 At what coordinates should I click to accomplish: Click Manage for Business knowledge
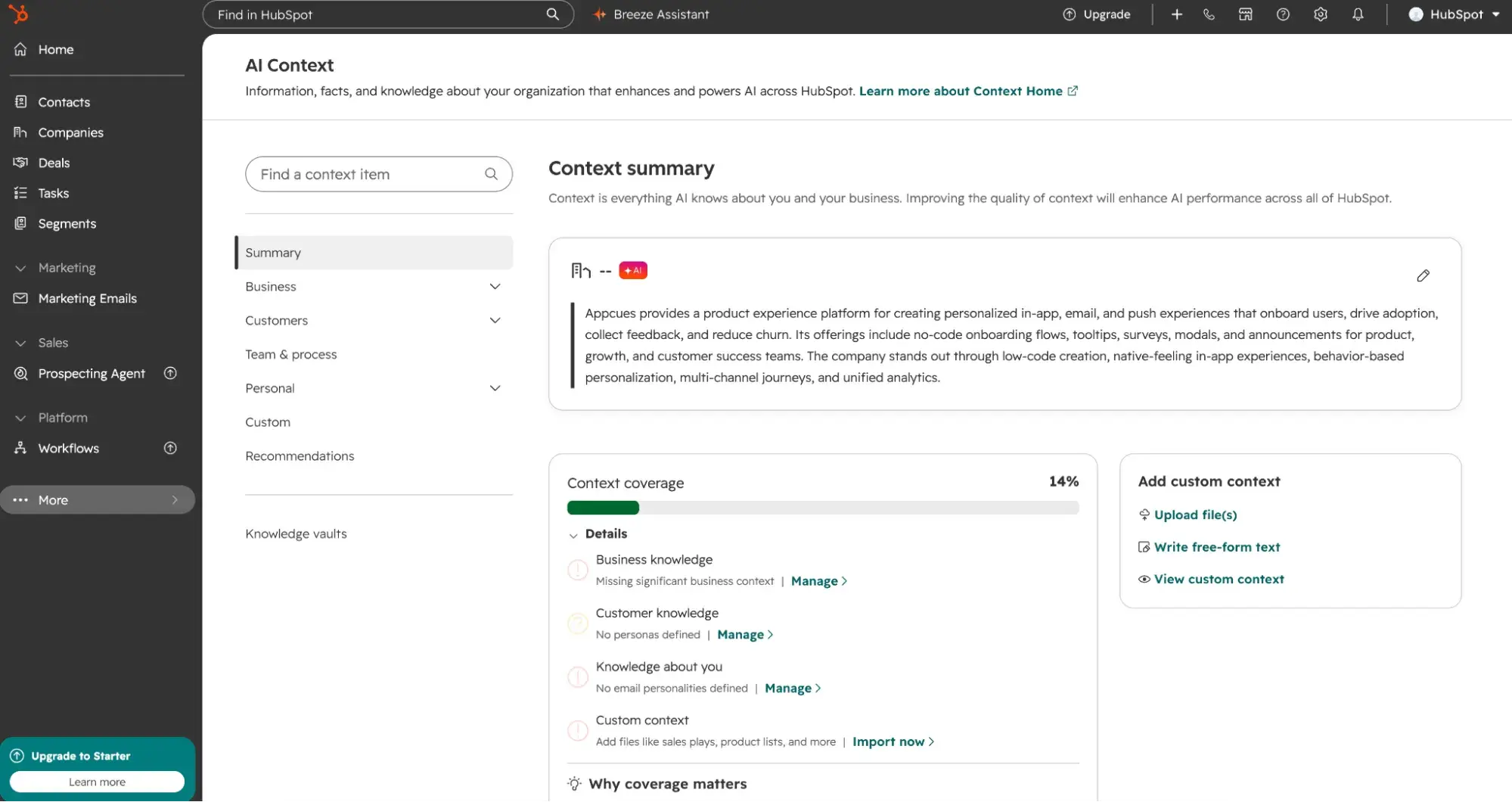pyautogui.click(x=819, y=581)
